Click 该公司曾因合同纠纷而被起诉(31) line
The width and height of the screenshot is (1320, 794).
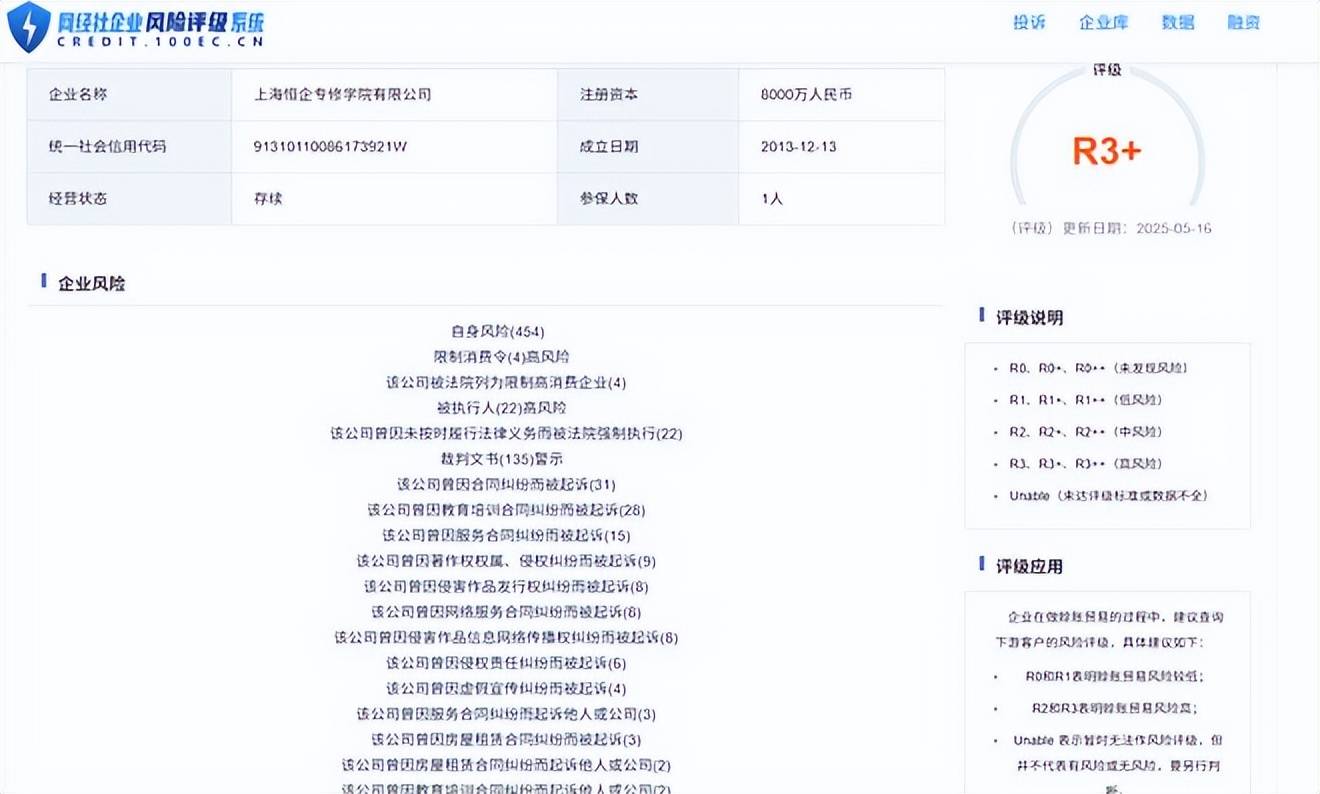(x=506, y=484)
